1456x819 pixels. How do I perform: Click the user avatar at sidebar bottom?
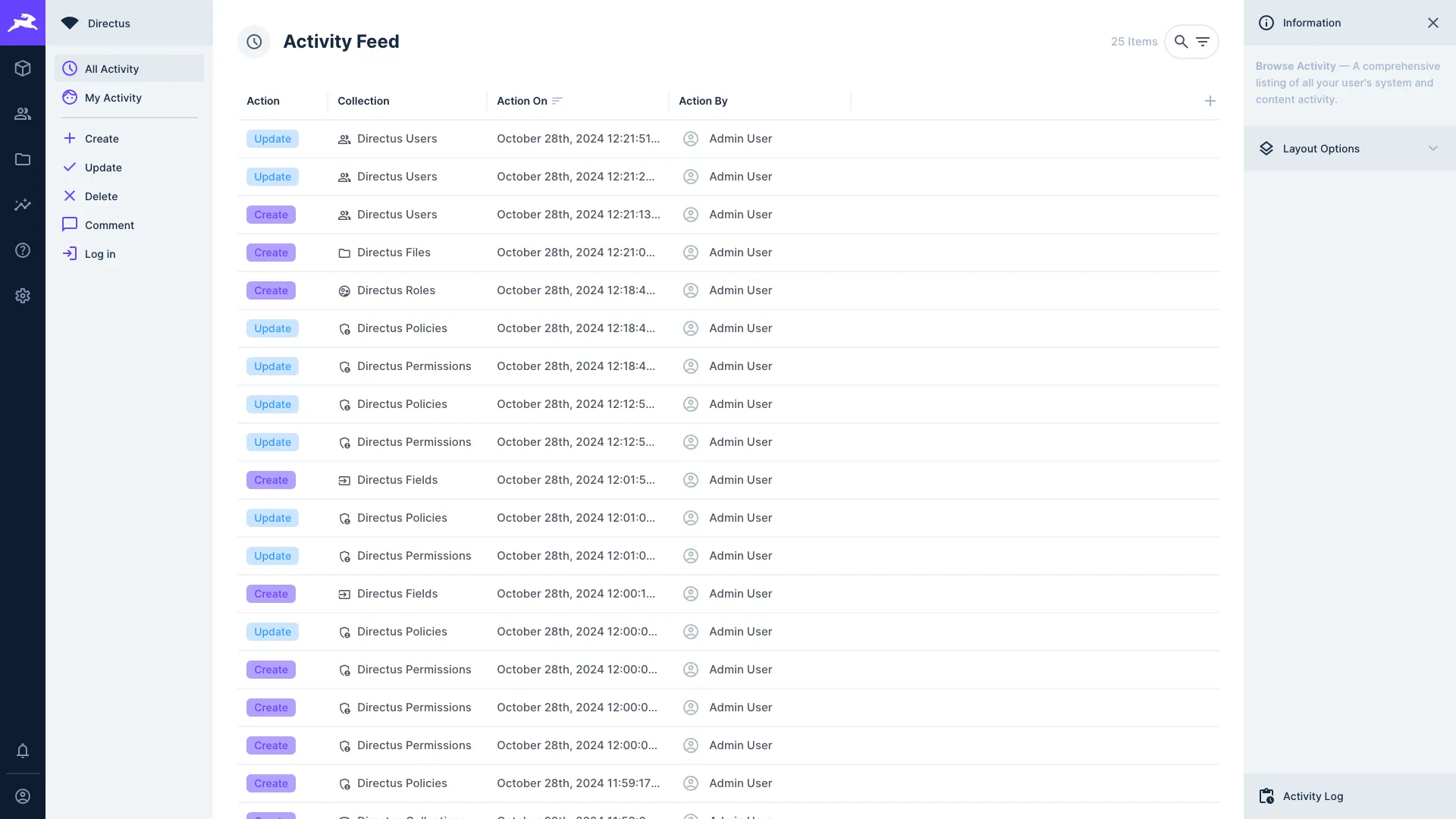23,796
